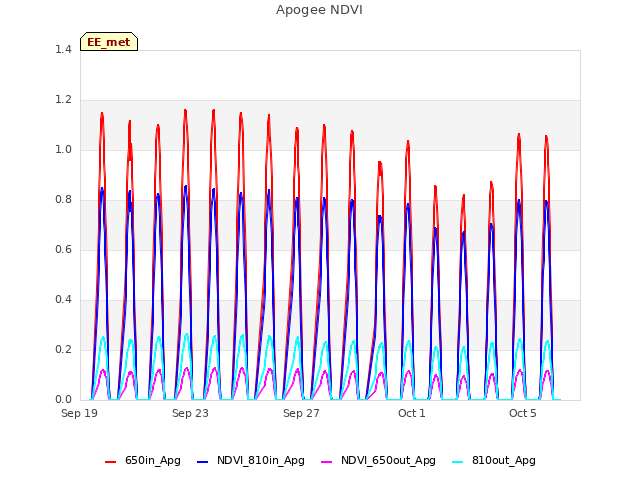Screen dimensions: 640x480
Task: Click the 0.2 y-axis label
Action: (63, 349)
